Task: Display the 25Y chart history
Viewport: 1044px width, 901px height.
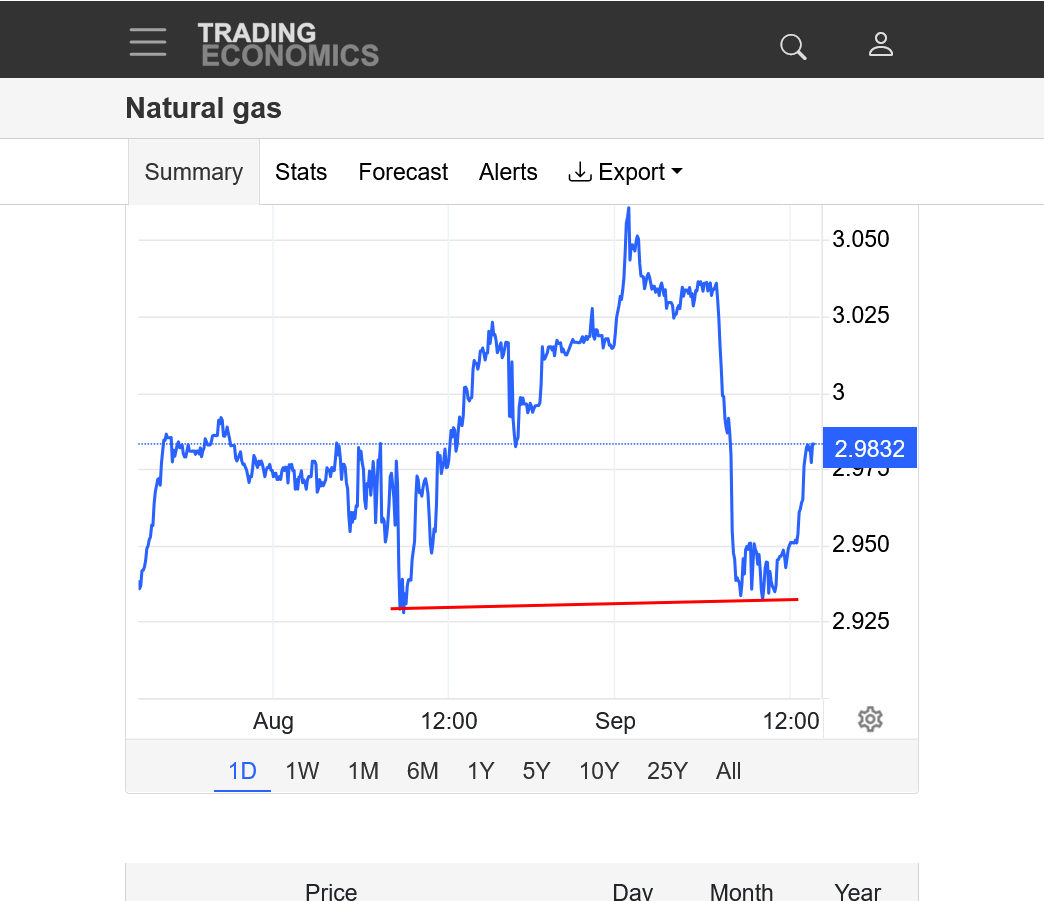Action: (667, 771)
